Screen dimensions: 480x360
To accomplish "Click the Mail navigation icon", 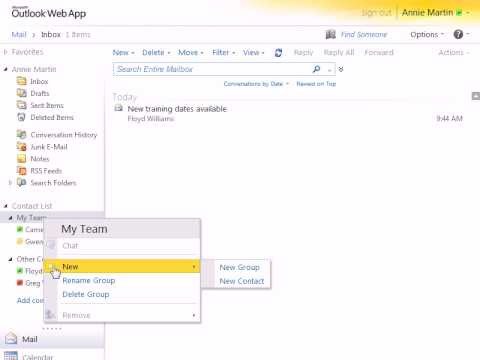I will 11,338.
